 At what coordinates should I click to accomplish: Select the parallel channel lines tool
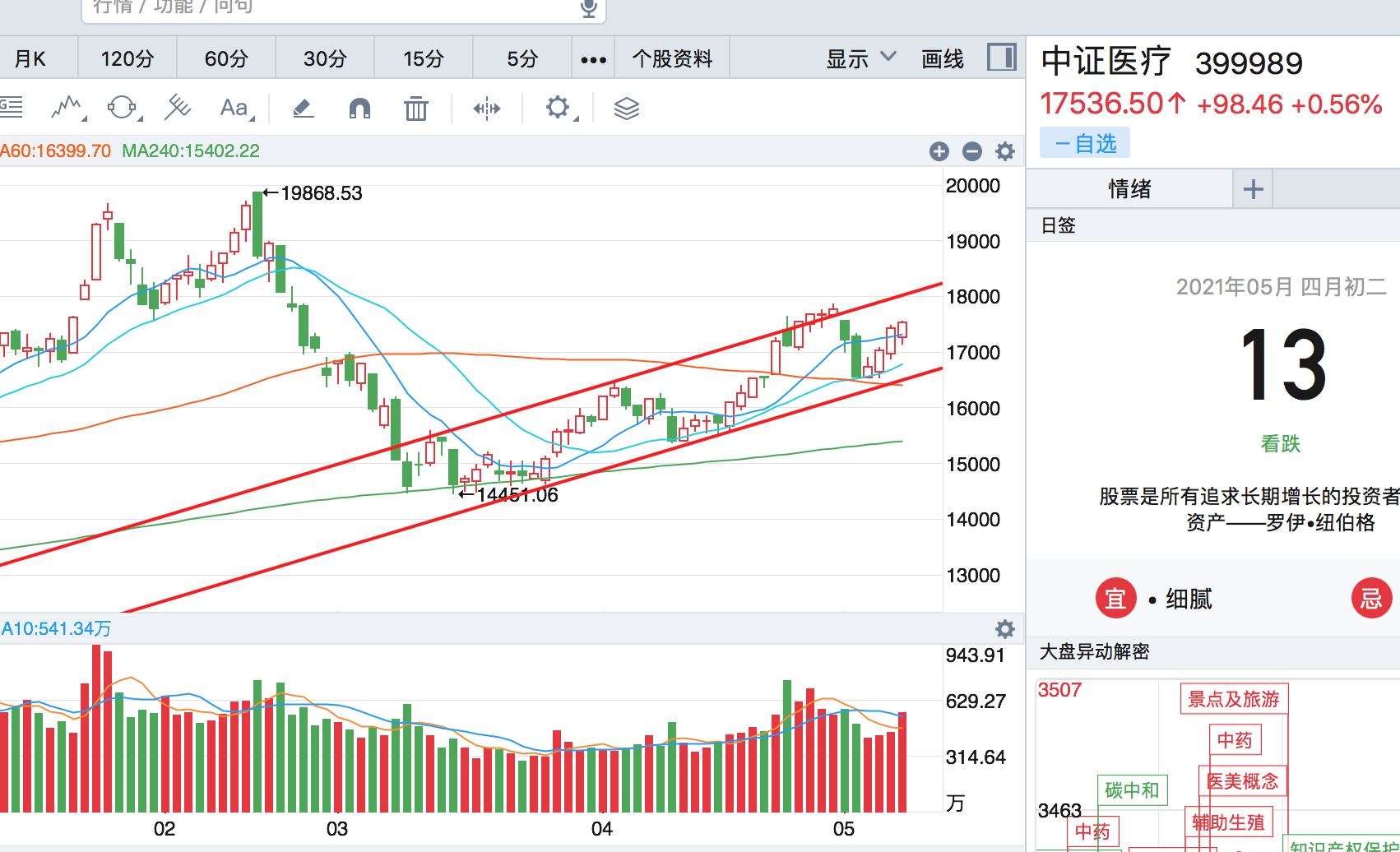178,108
